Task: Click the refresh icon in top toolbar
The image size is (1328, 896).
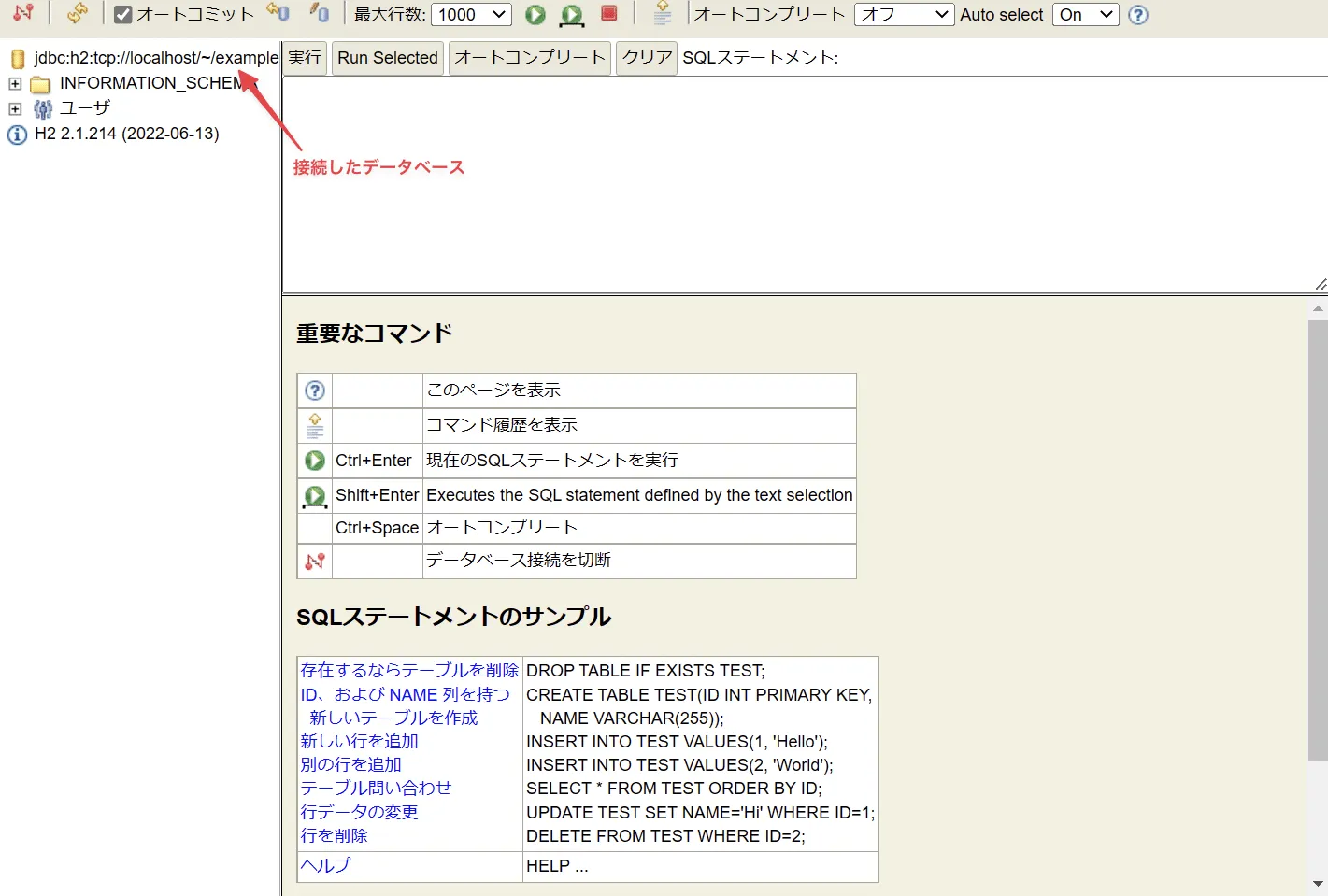Action: [x=78, y=13]
